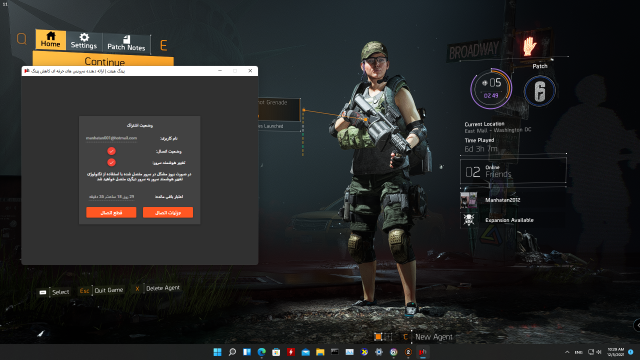Open network and volume quick settings
The width and height of the screenshot is (640, 360).
click(x=594, y=352)
